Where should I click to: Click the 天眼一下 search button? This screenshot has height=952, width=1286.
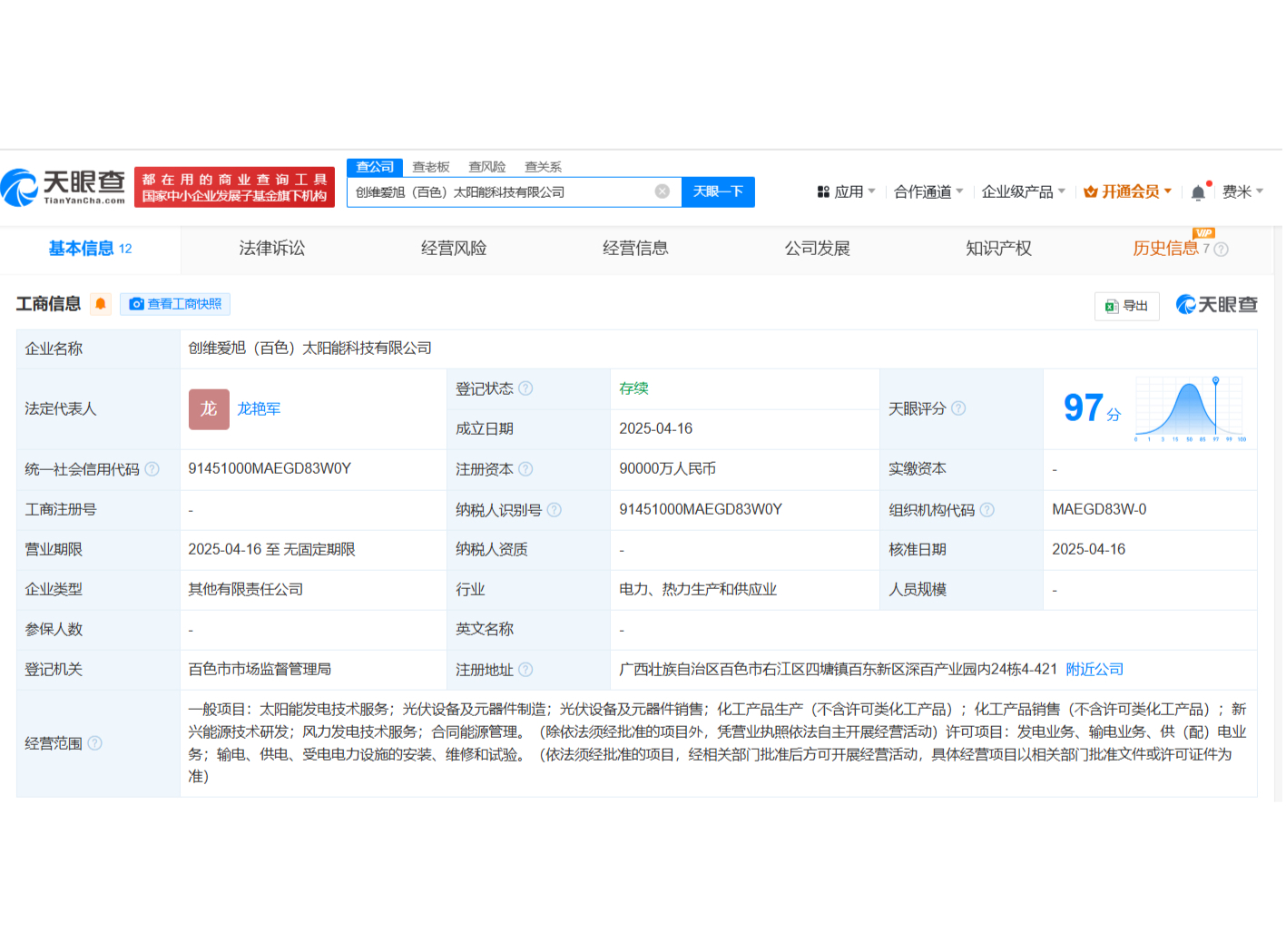coord(718,191)
